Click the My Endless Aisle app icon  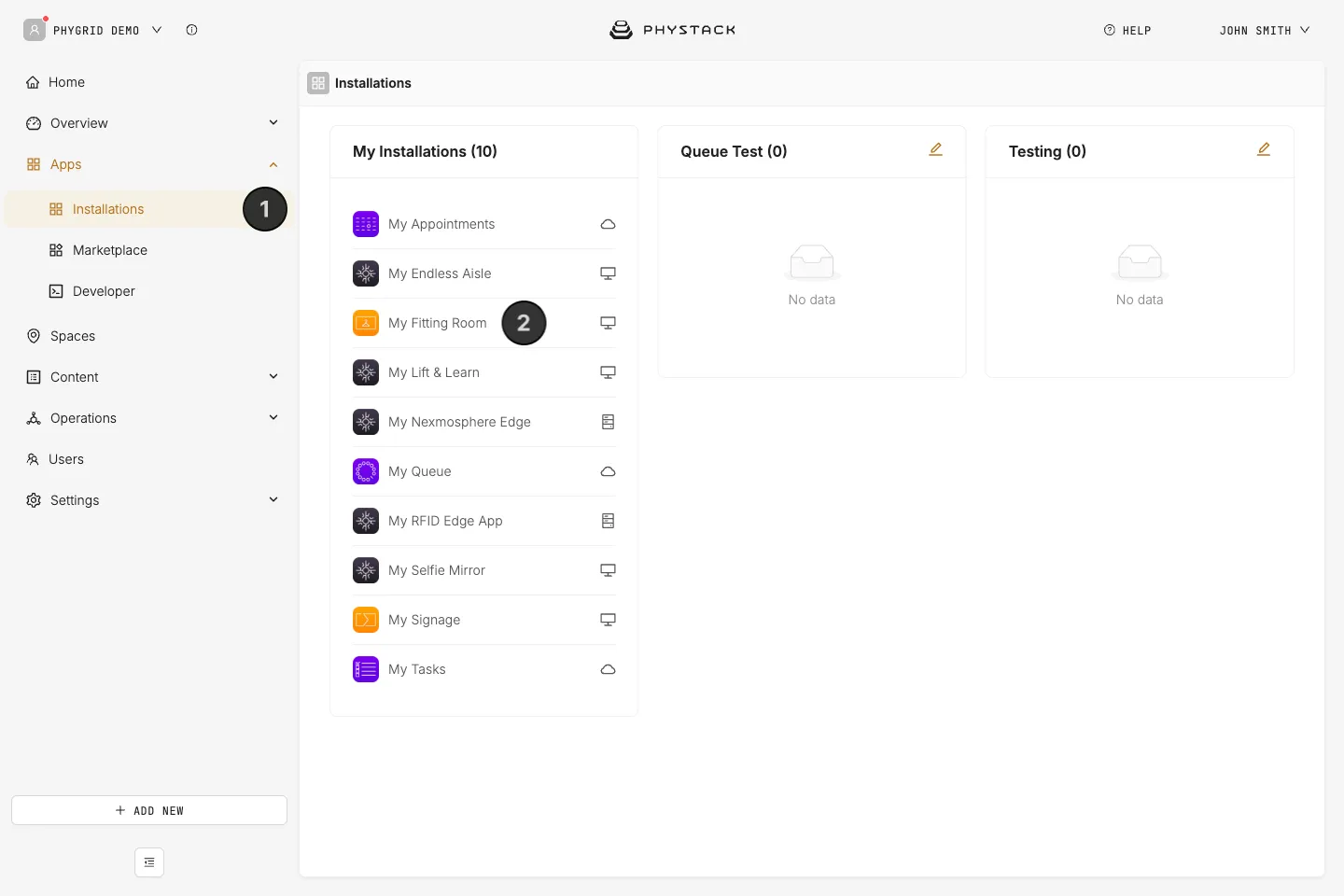[x=366, y=273]
